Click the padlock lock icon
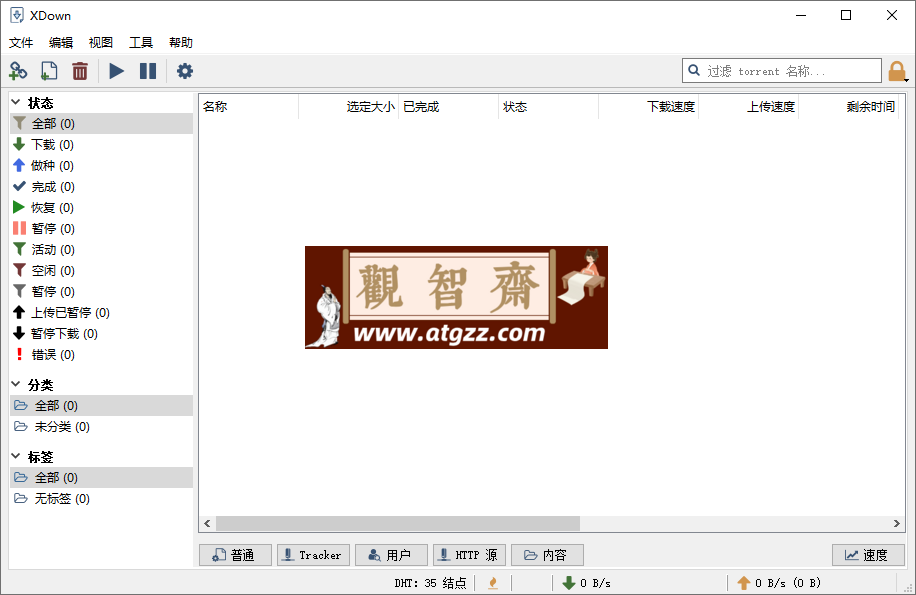 coord(897,71)
